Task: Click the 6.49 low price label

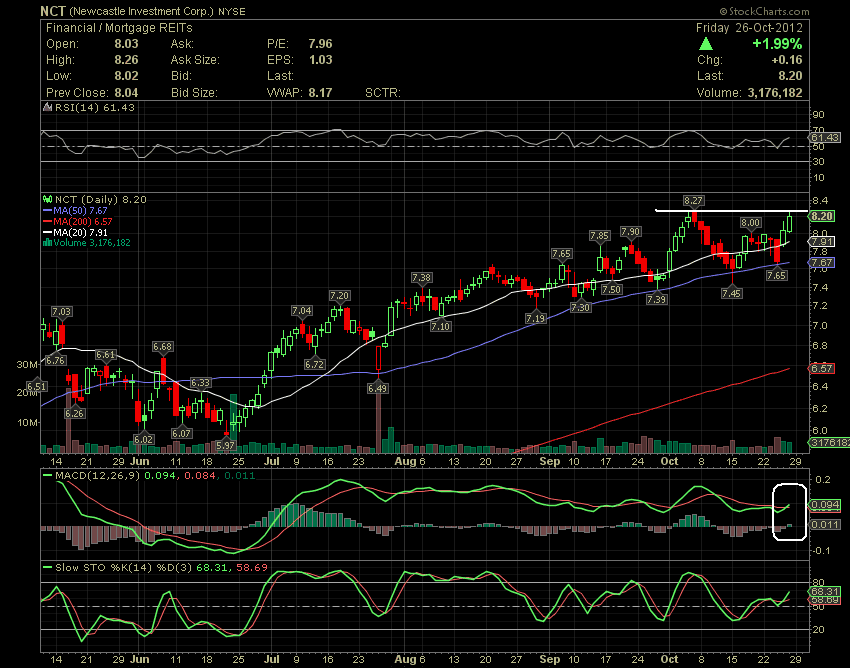Action: [x=377, y=388]
